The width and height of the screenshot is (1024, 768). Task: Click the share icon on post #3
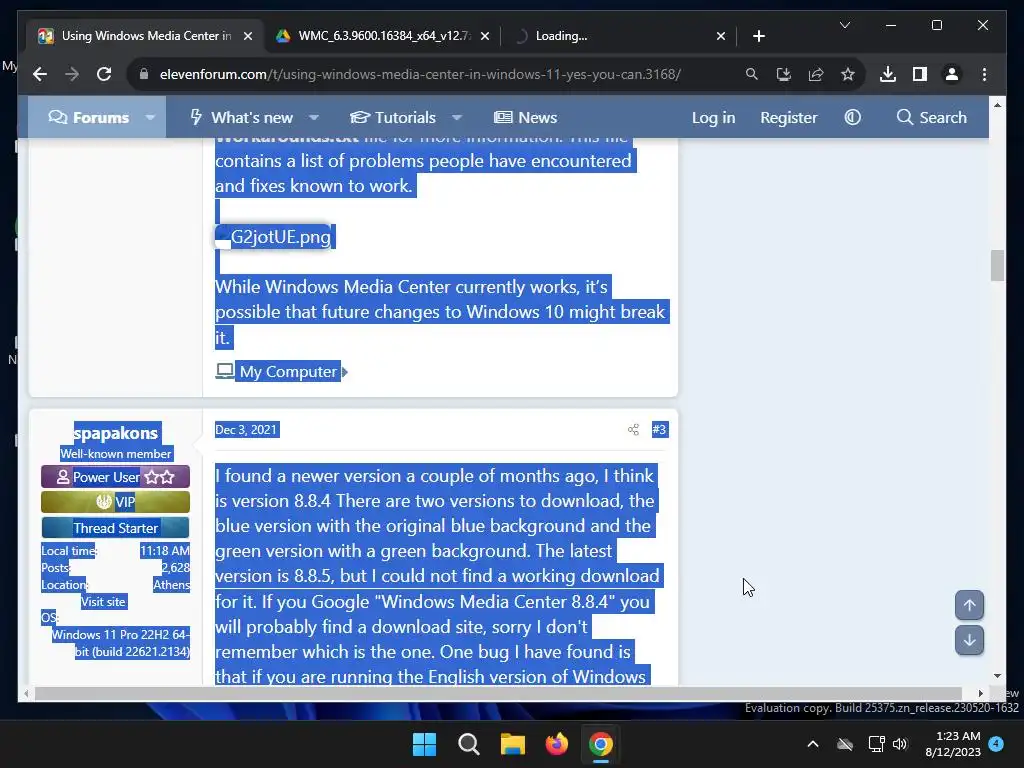[633, 430]
